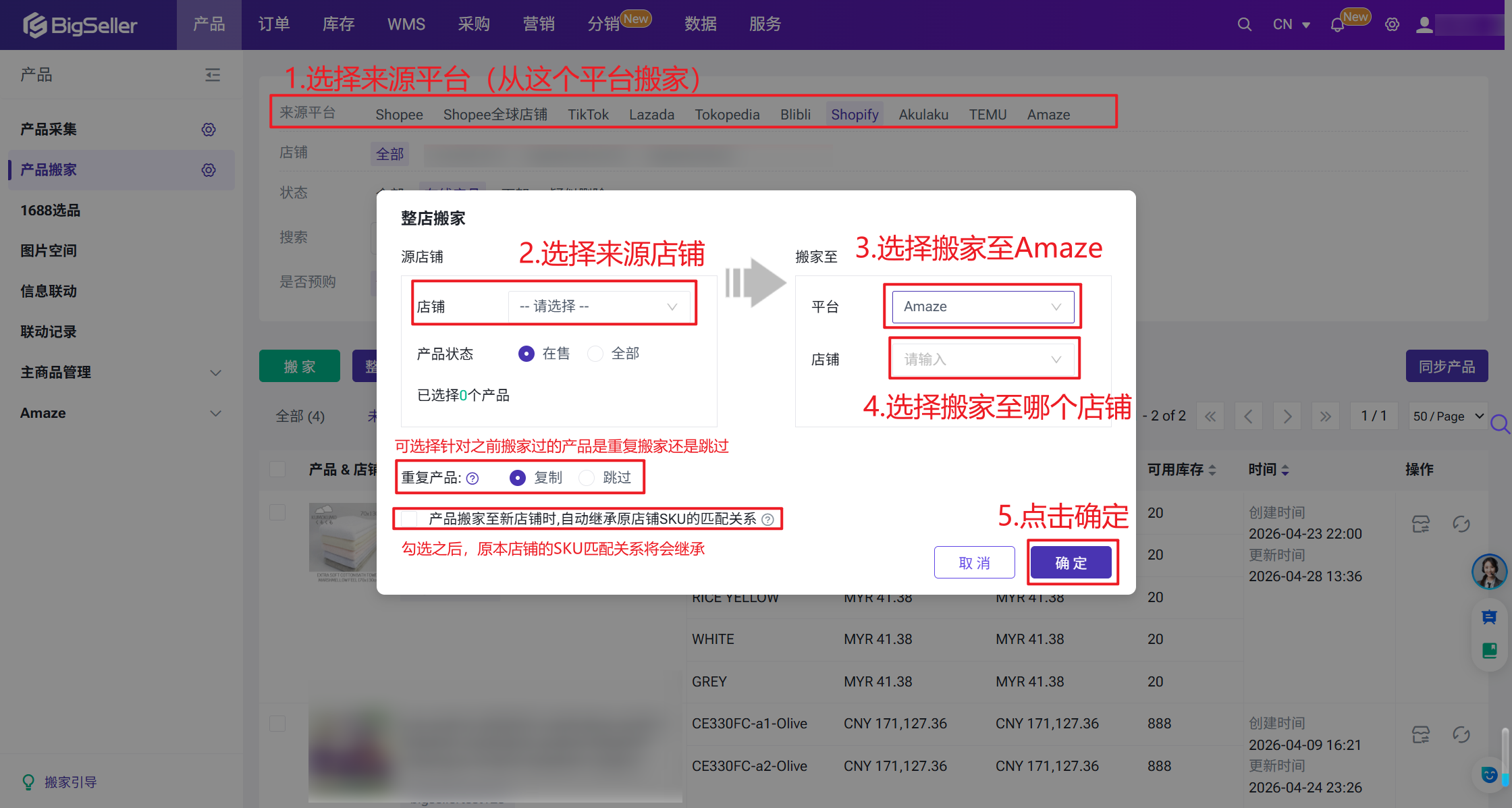Open the 50/Page size selector
The height and width of the screenshot is (808, 1512).
click(1449, 416)
